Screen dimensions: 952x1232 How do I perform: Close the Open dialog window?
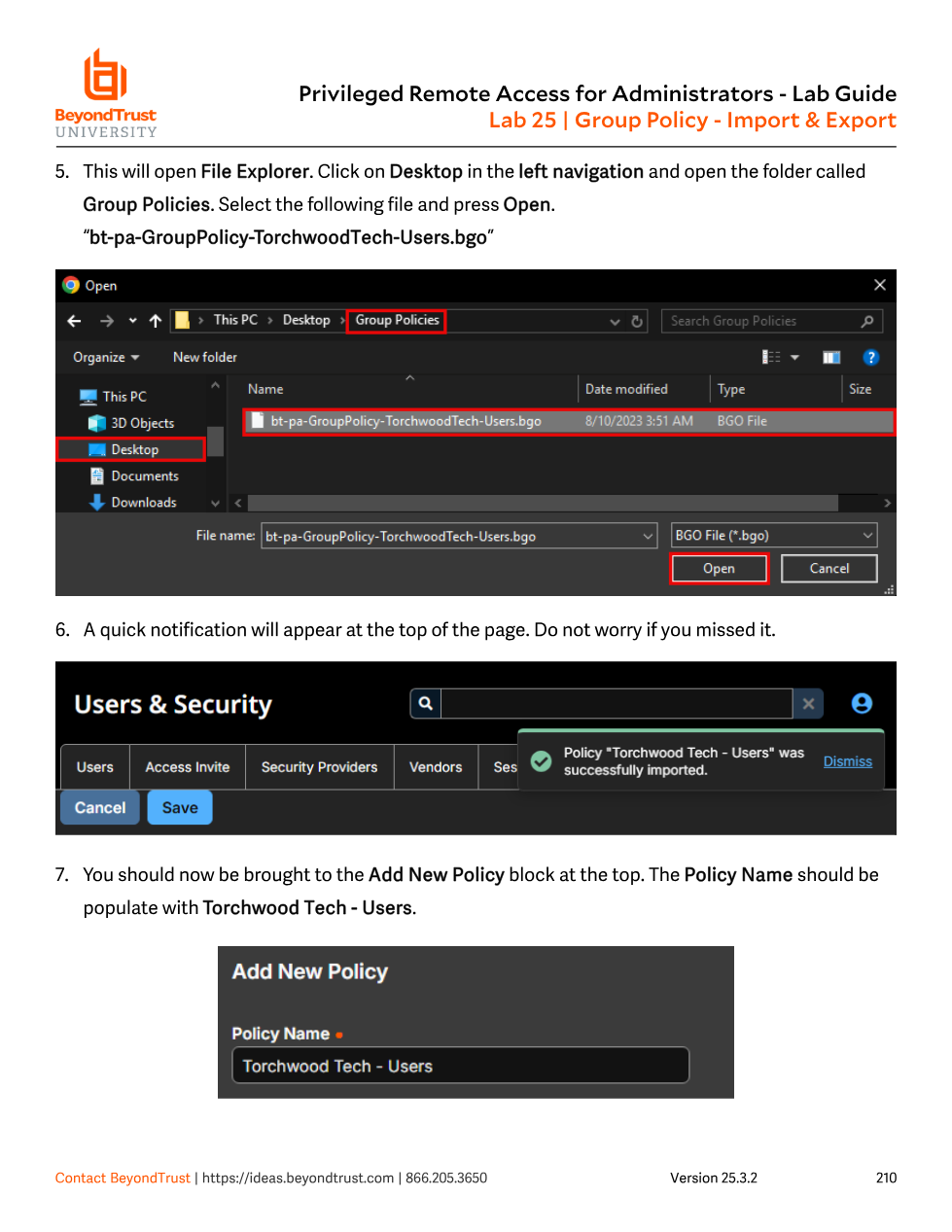[880, 285]
